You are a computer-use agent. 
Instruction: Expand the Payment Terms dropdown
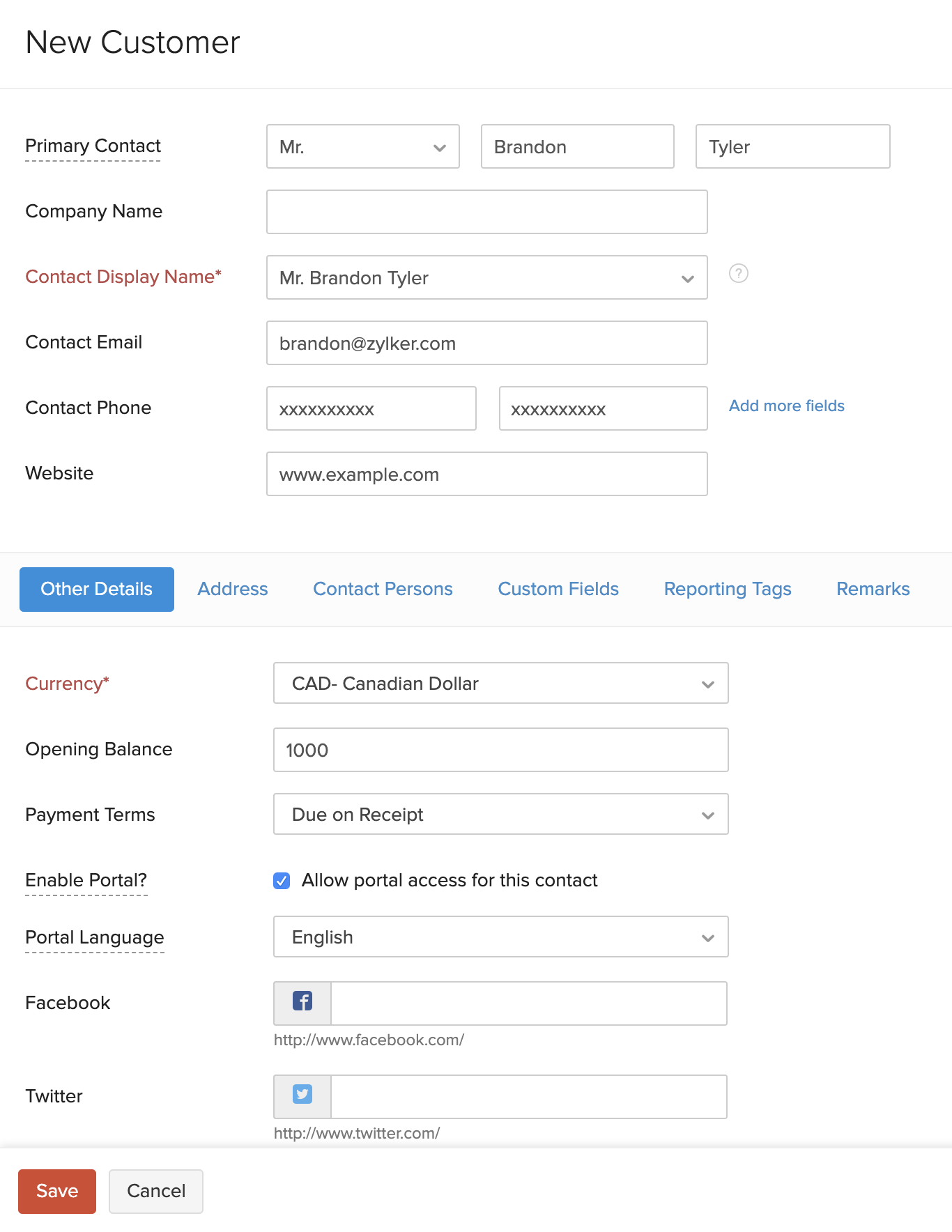coord(500,814)
